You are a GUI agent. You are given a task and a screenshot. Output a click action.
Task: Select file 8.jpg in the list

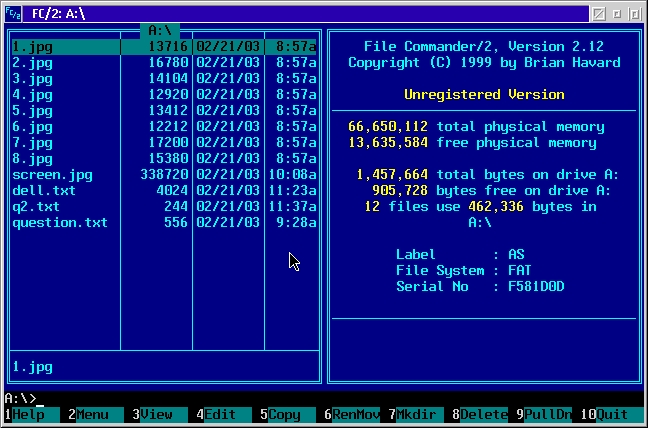164,159
